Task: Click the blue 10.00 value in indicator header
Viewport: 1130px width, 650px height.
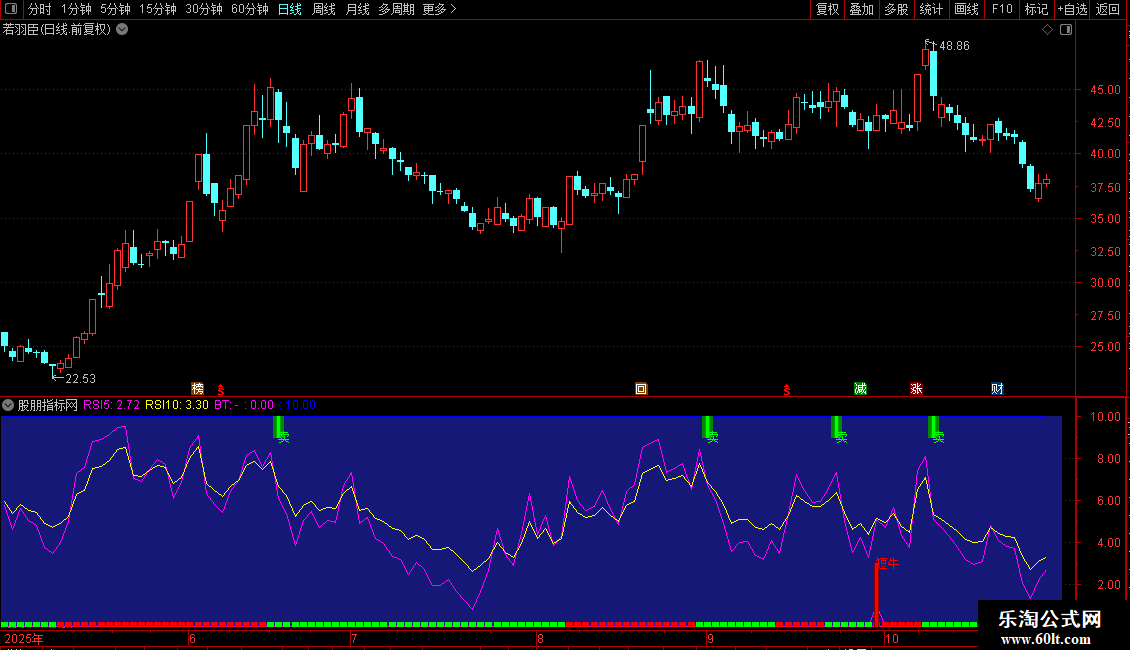Action: [301, 405]
